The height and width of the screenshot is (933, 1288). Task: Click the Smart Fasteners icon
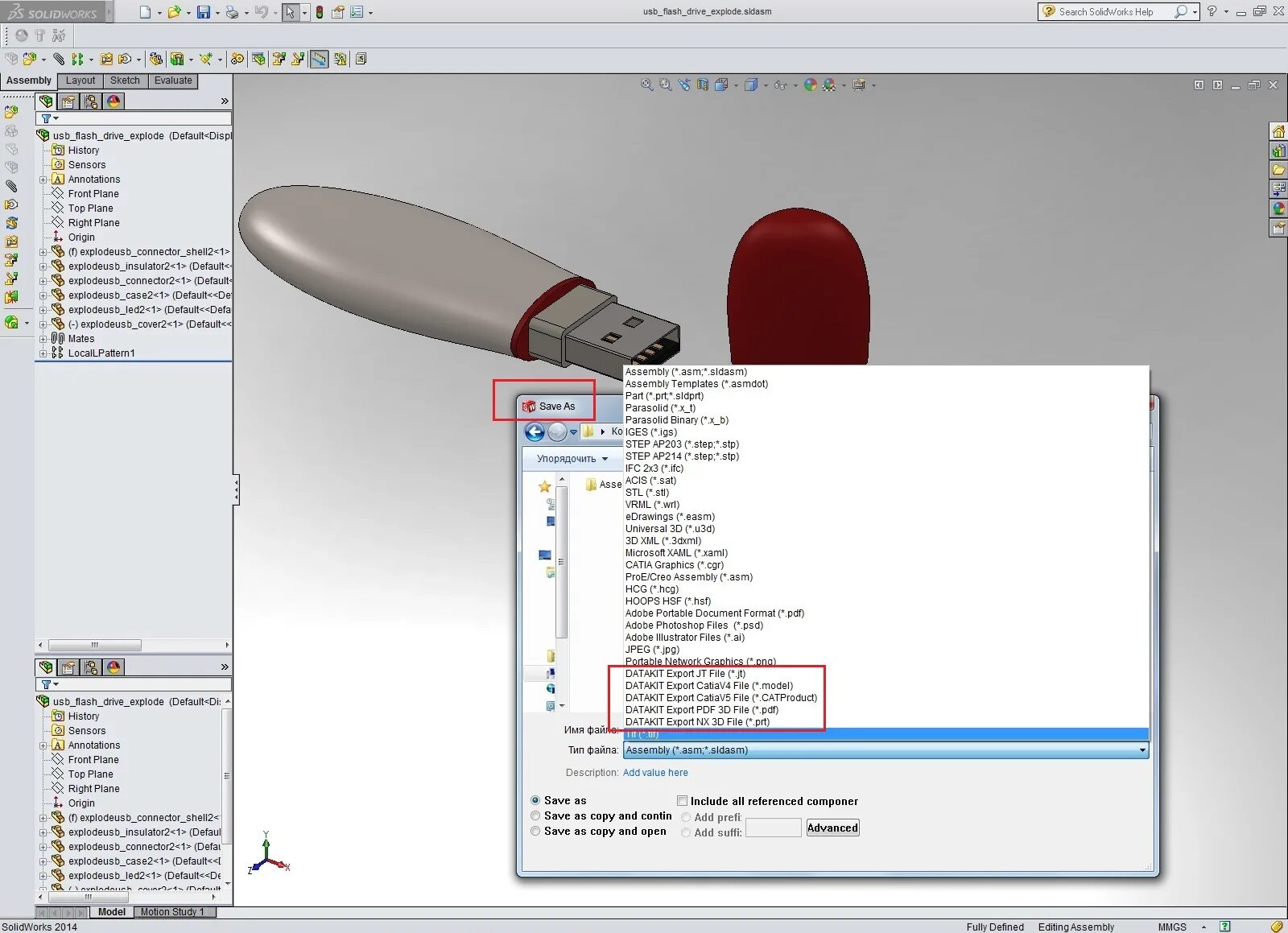(x=106, y=59)
